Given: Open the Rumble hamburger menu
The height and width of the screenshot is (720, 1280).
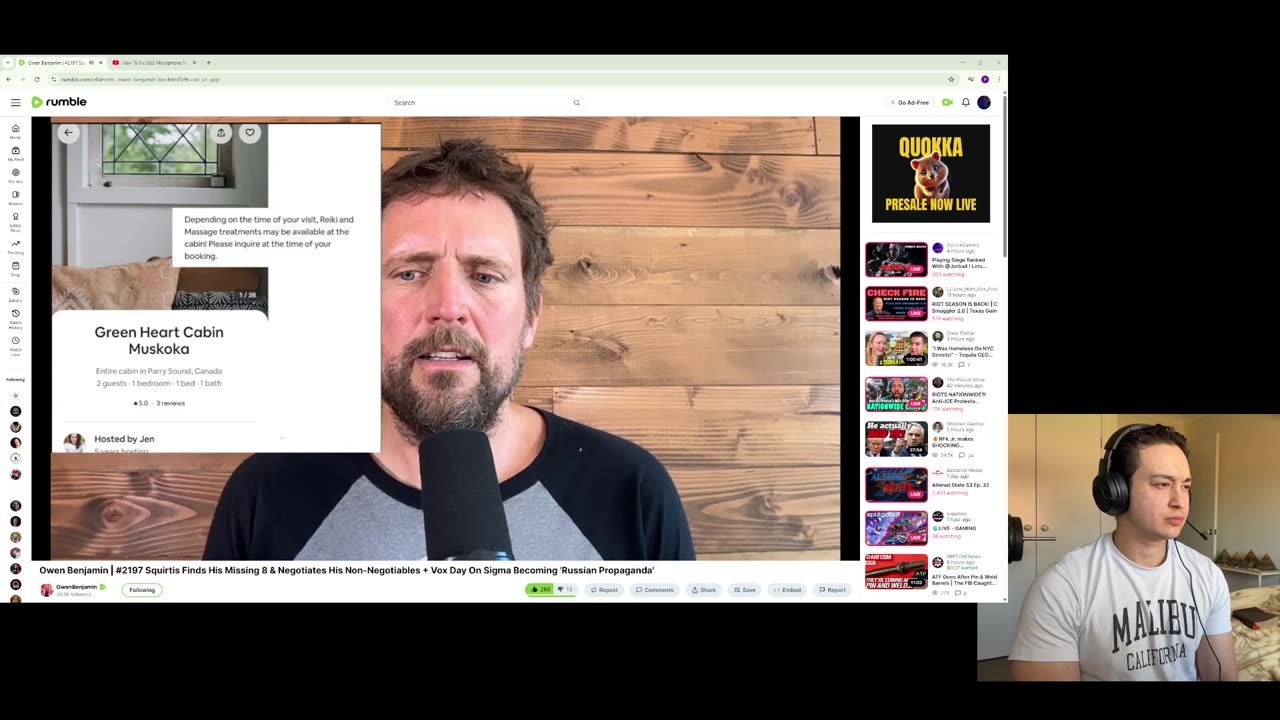Looking at the screenshot, I should click(x=15, y=102).
